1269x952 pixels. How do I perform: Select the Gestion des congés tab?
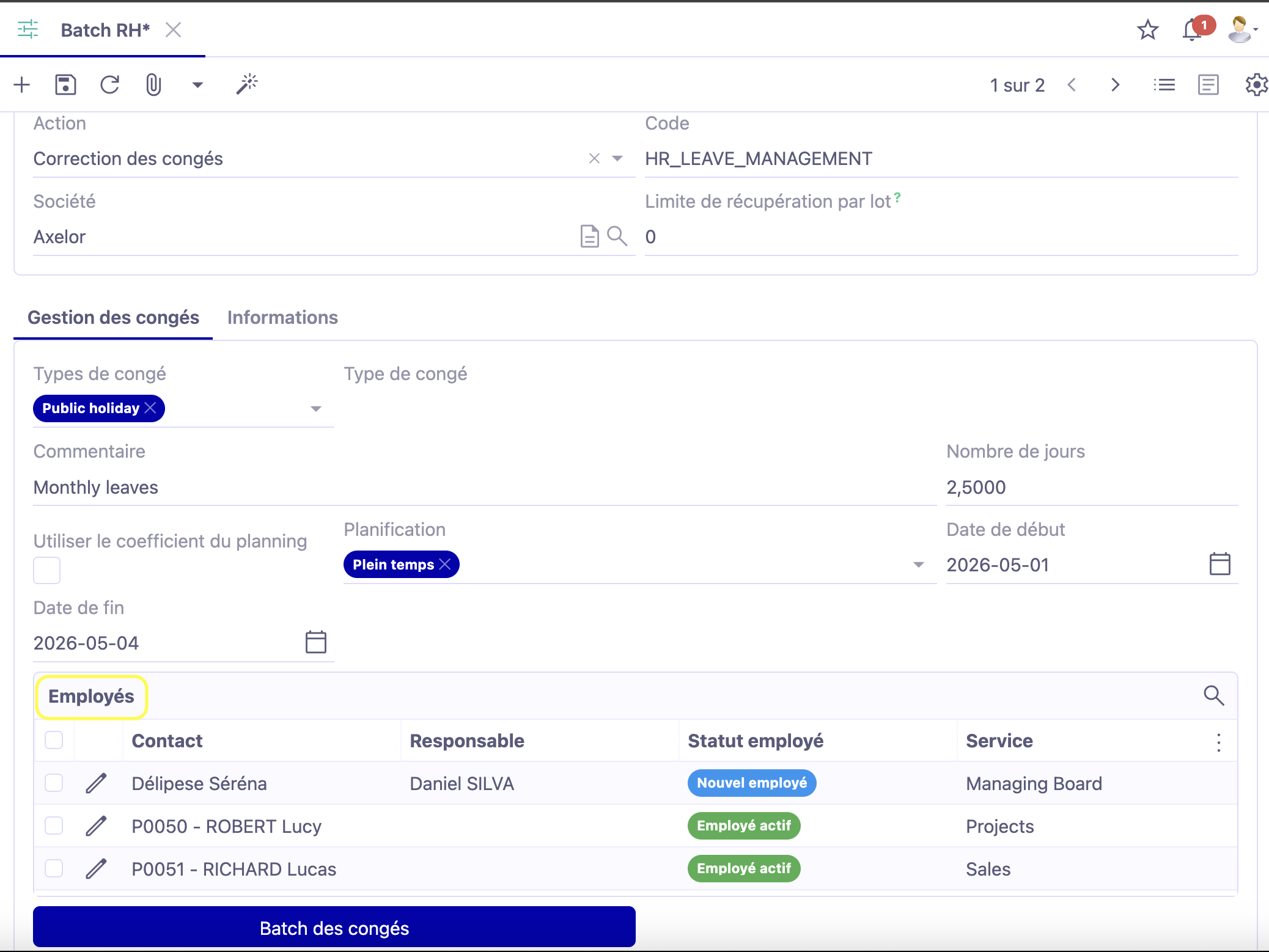[114, 317]
